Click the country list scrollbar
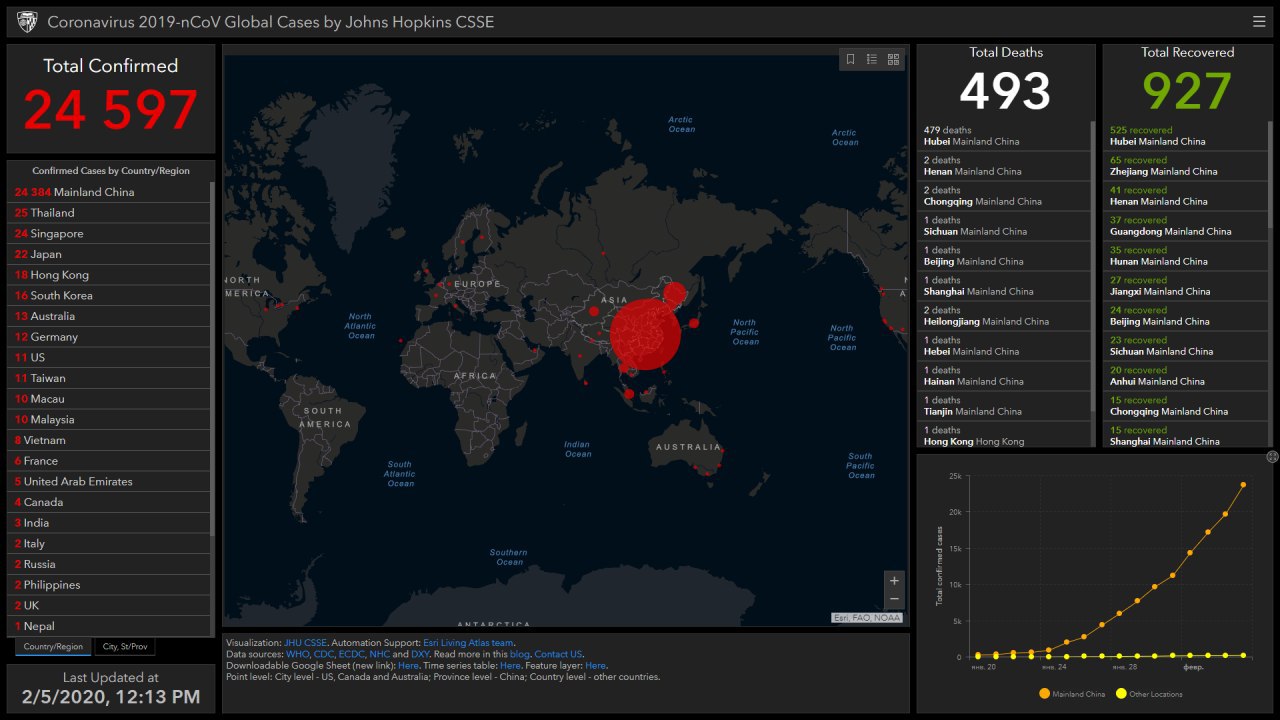1280x720 pixels. coord(212,360)
